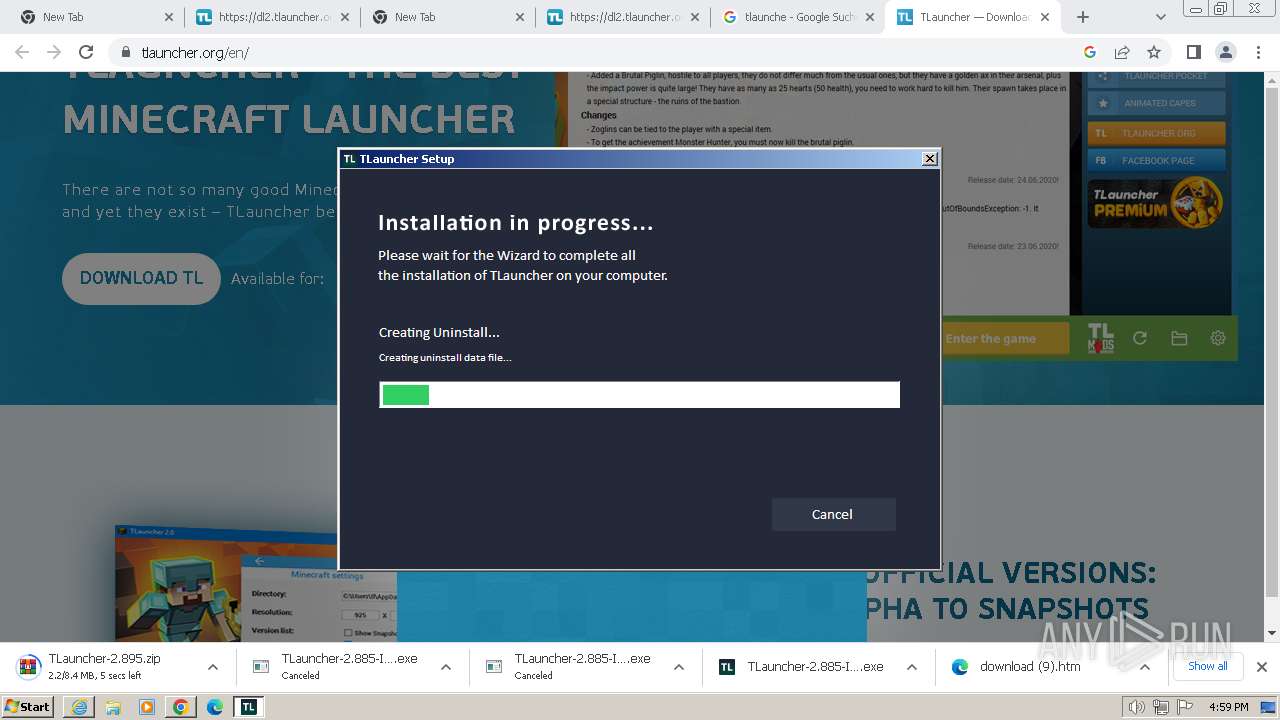Open media player icon on taskbar
This screenshot has width=1280, height=720.
coord(147,707)
